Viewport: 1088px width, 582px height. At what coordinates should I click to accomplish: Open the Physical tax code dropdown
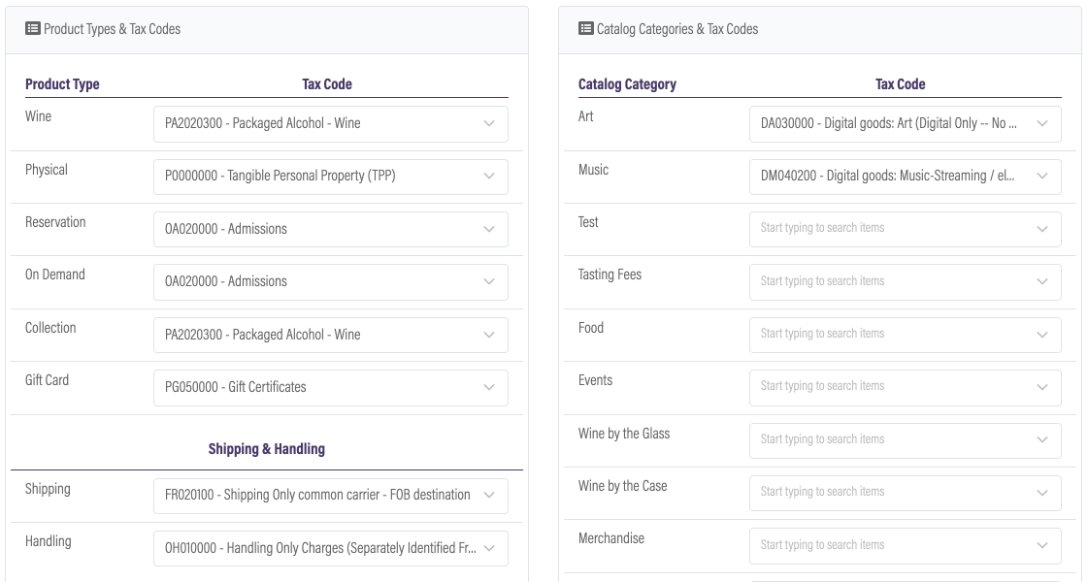tap(330, 177)
